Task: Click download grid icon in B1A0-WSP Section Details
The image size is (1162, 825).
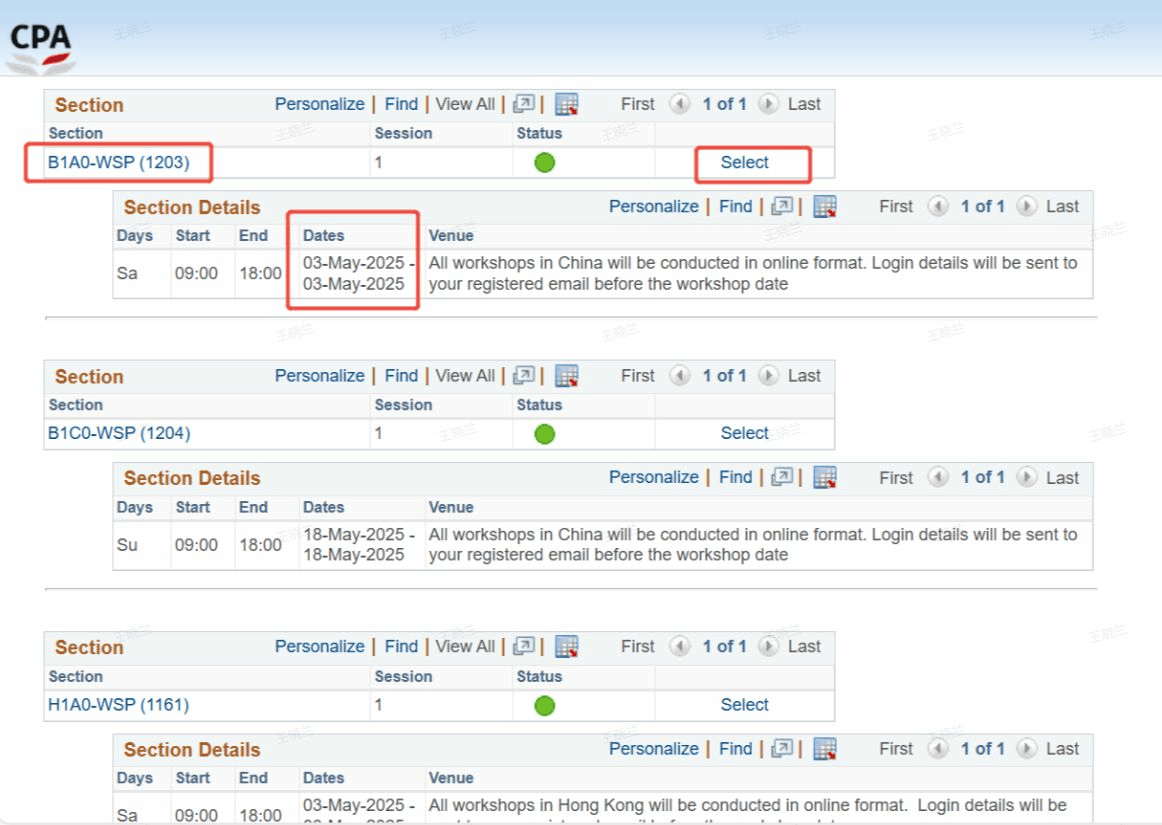Action: (824, 207)
